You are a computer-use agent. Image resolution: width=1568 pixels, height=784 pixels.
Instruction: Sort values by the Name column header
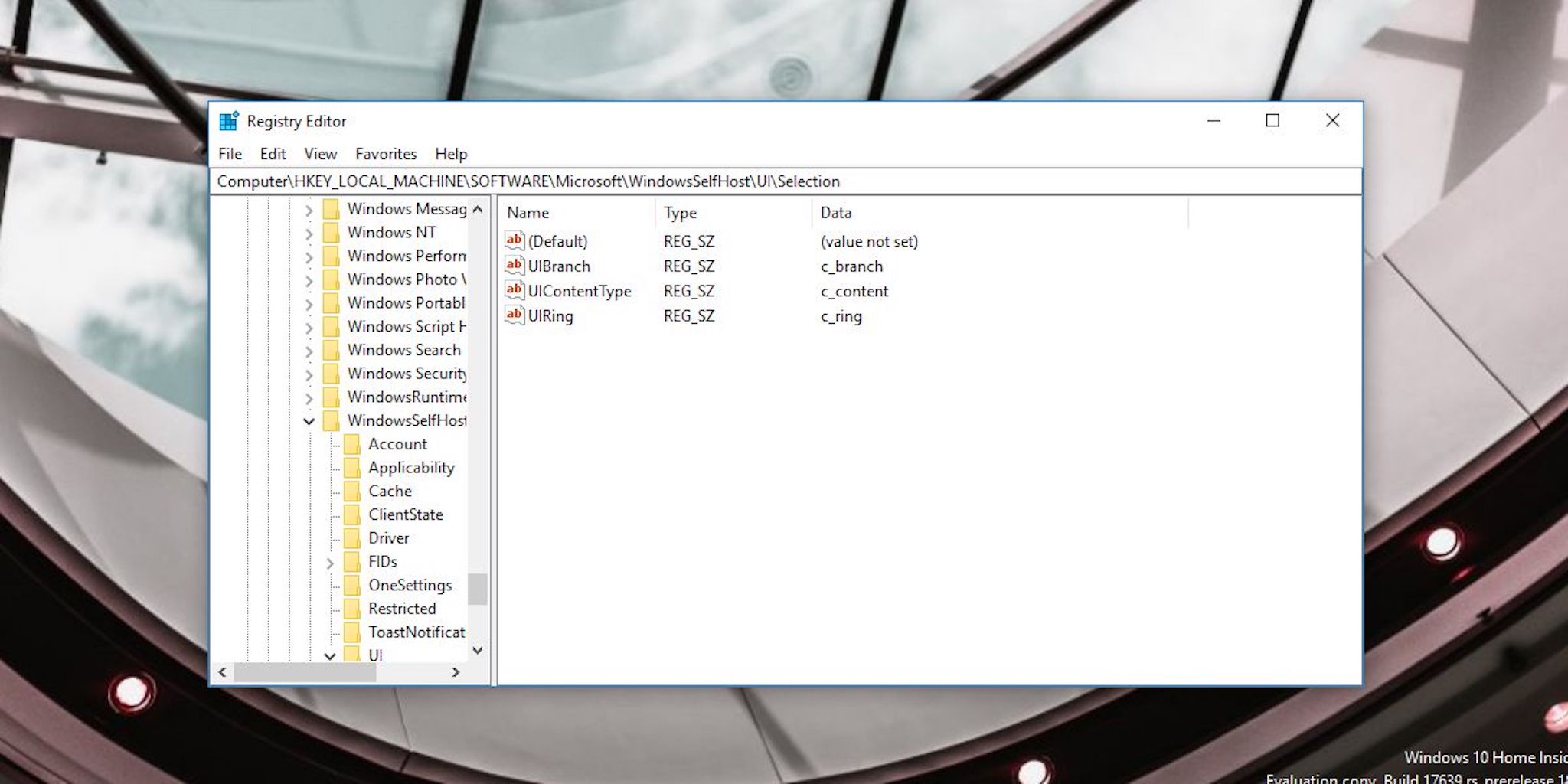pyautogui.click(x=577, y=213)
